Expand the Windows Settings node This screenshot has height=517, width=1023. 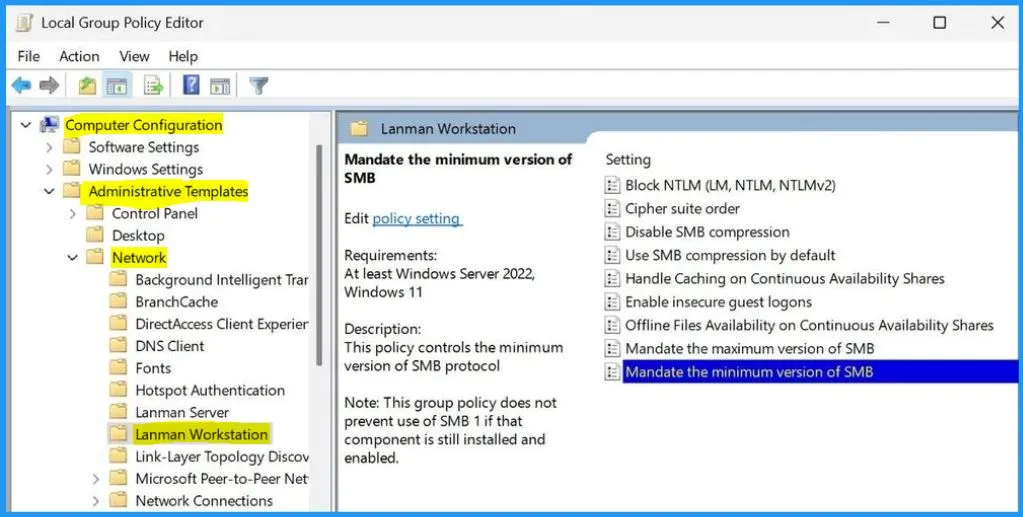click(x=50, y=170)
